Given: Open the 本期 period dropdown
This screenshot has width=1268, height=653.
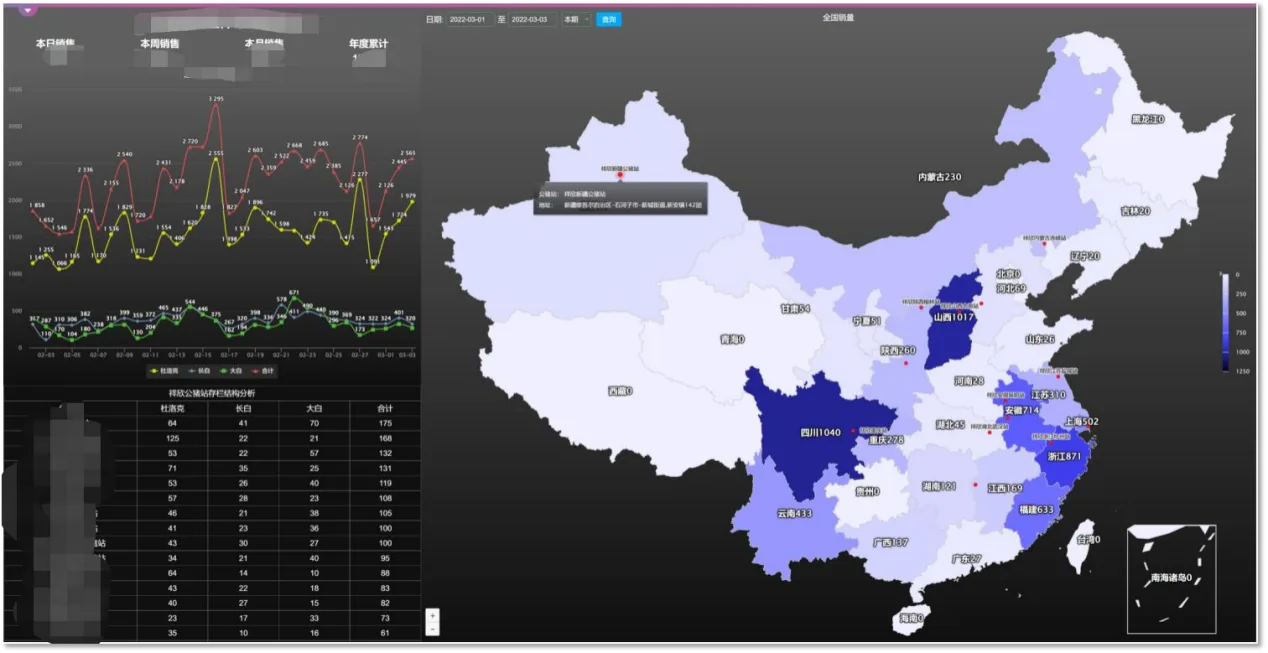Looking at the screenshot, I should 575,19.
